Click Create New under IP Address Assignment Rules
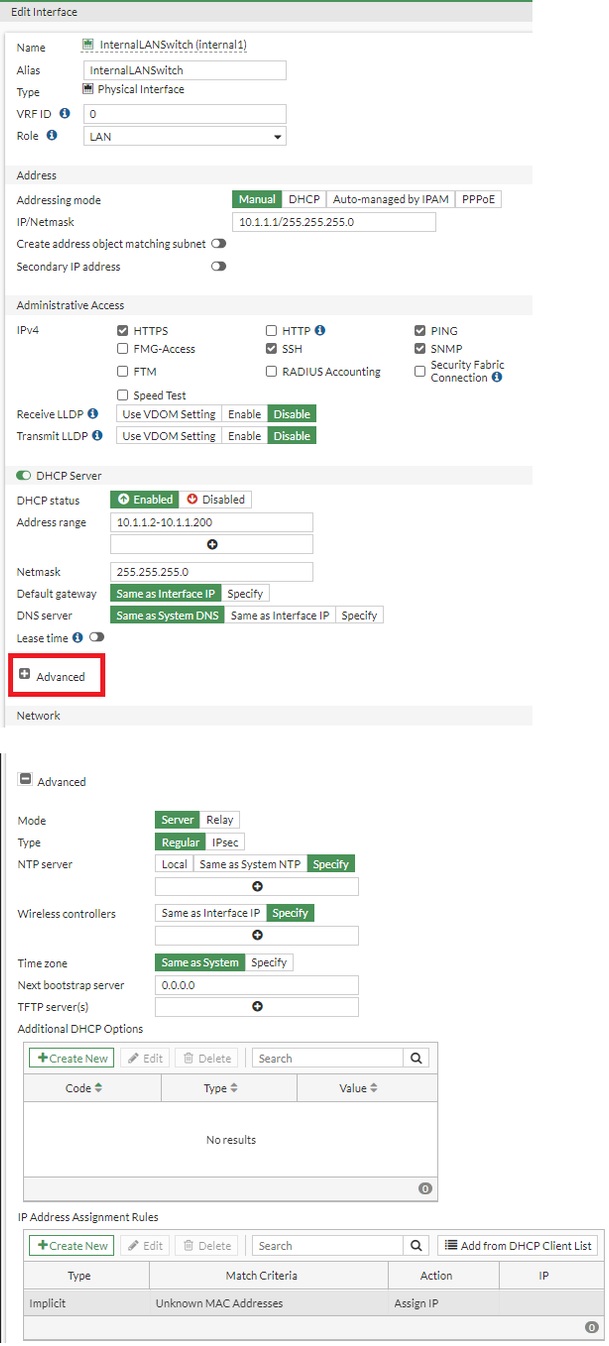 70,1245
